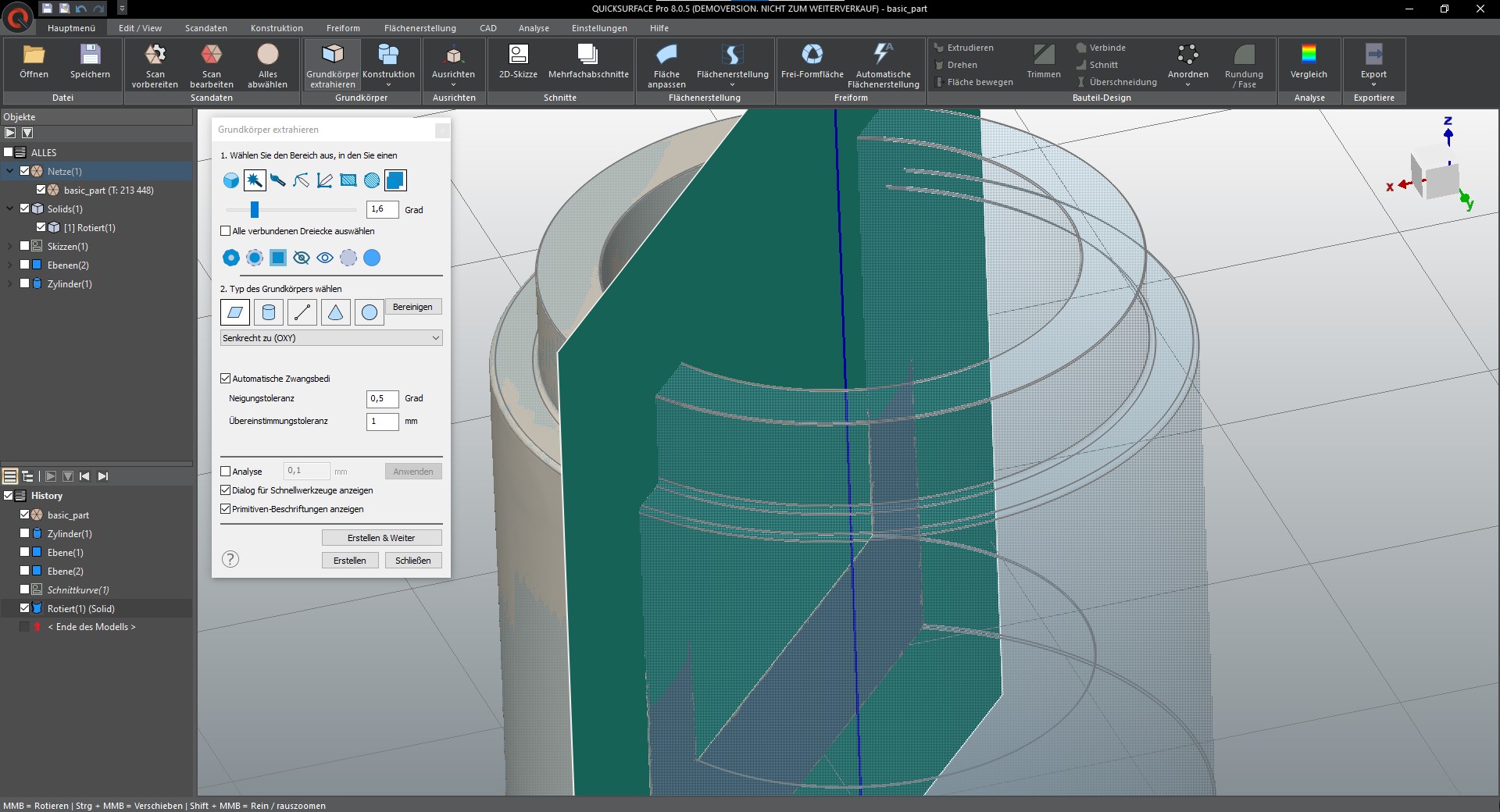The height and width of the screenshot is (812, 1500).
Task: Enable Alle verbundenen Dreiecke auswählen
Action: click(226, 231)
